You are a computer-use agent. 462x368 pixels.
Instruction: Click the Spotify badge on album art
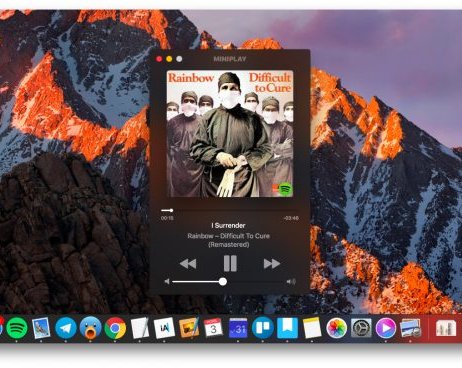[x=285, y=189]
